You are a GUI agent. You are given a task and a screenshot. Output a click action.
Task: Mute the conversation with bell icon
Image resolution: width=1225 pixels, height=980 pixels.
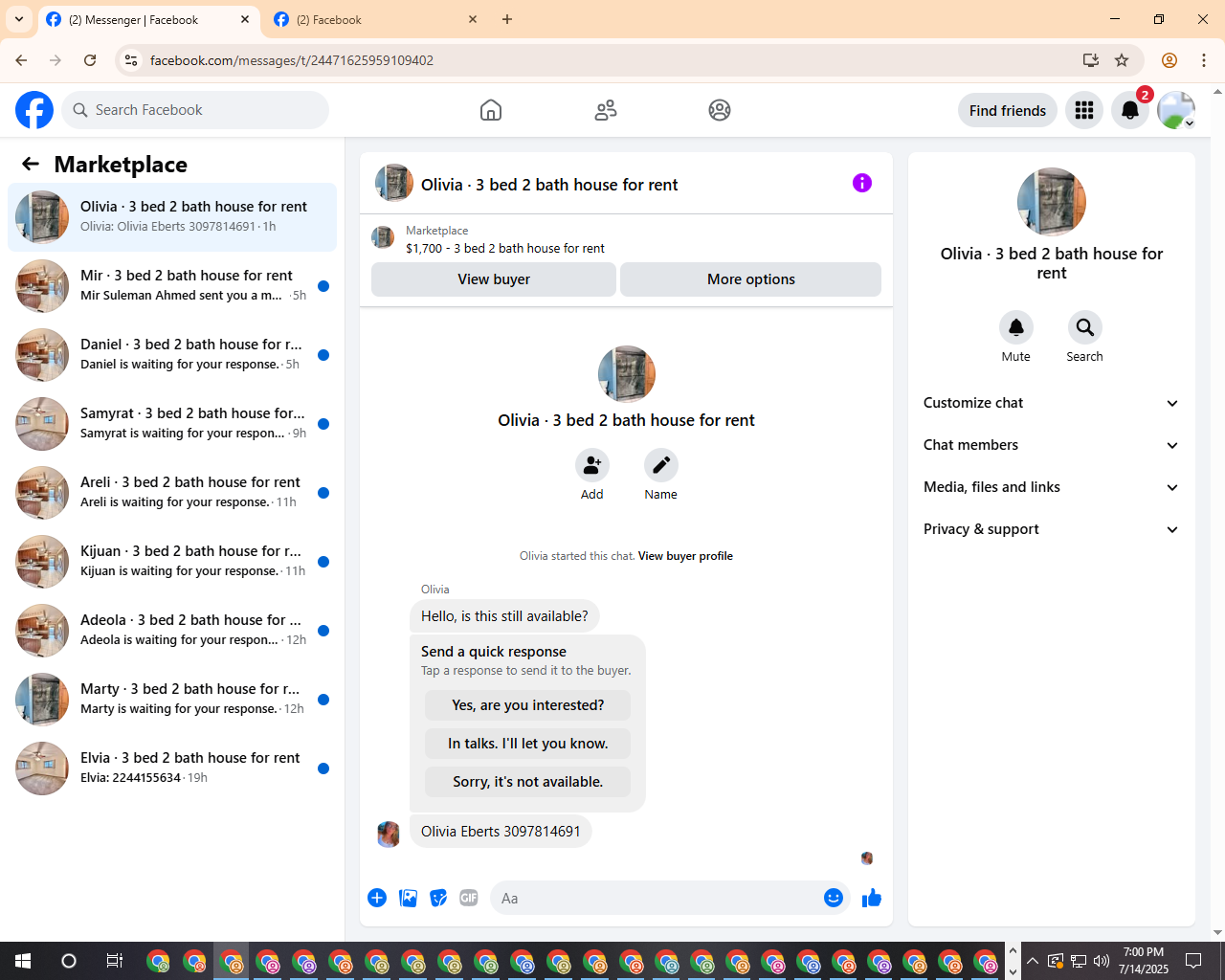tap(1016, 327)
